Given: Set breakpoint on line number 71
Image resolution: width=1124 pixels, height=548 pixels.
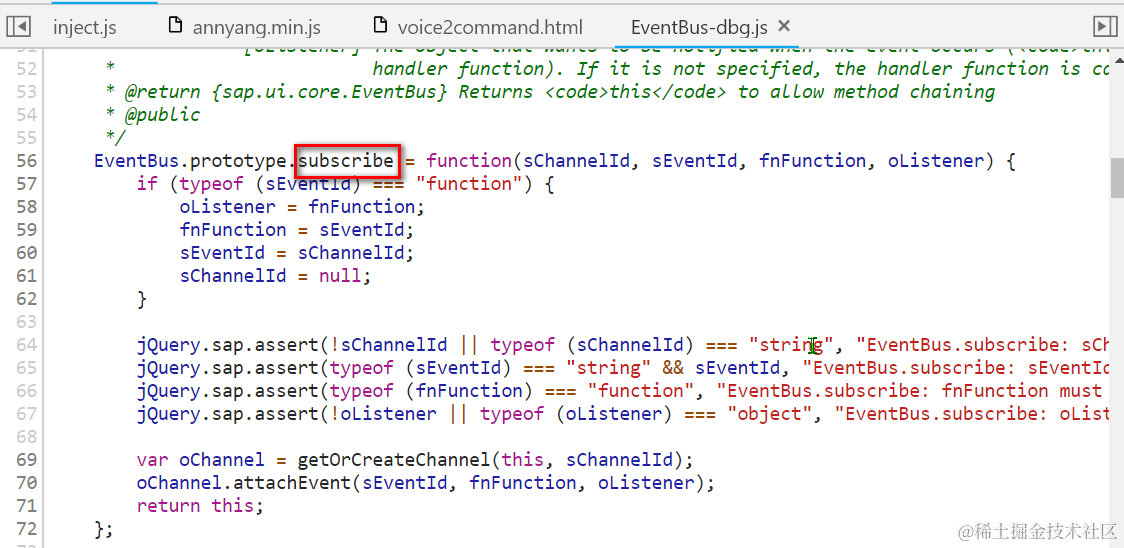Looking at the screenshot, I should point(26,505).
